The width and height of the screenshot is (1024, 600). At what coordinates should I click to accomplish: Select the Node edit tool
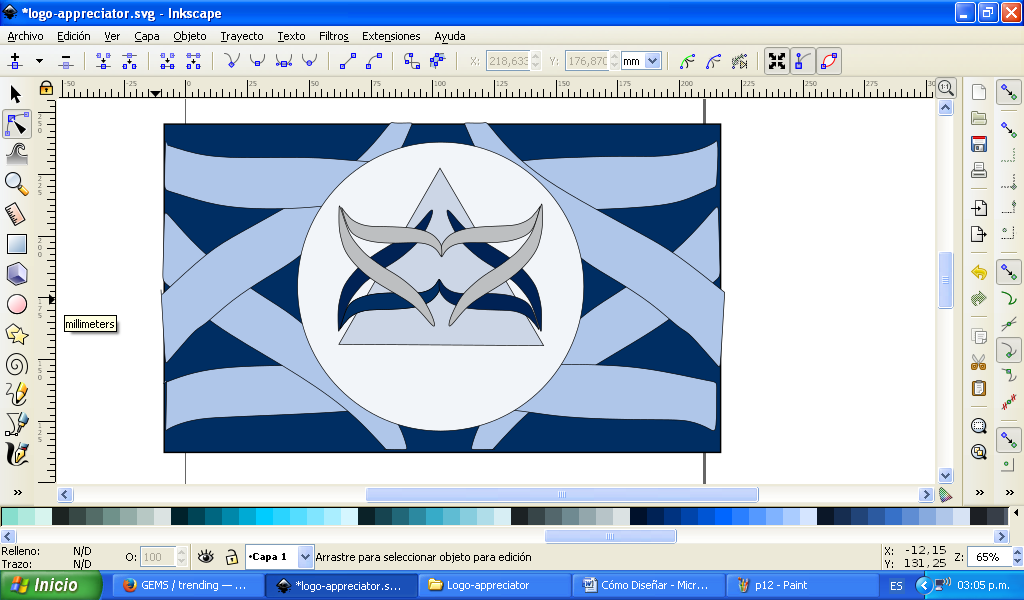(16, 124)
